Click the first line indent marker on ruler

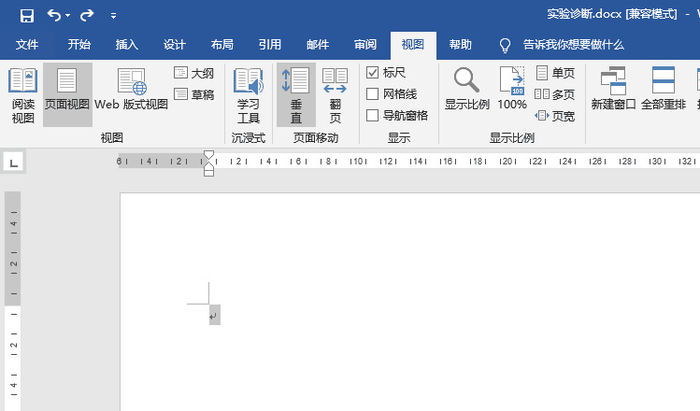(x=208, y=155)
